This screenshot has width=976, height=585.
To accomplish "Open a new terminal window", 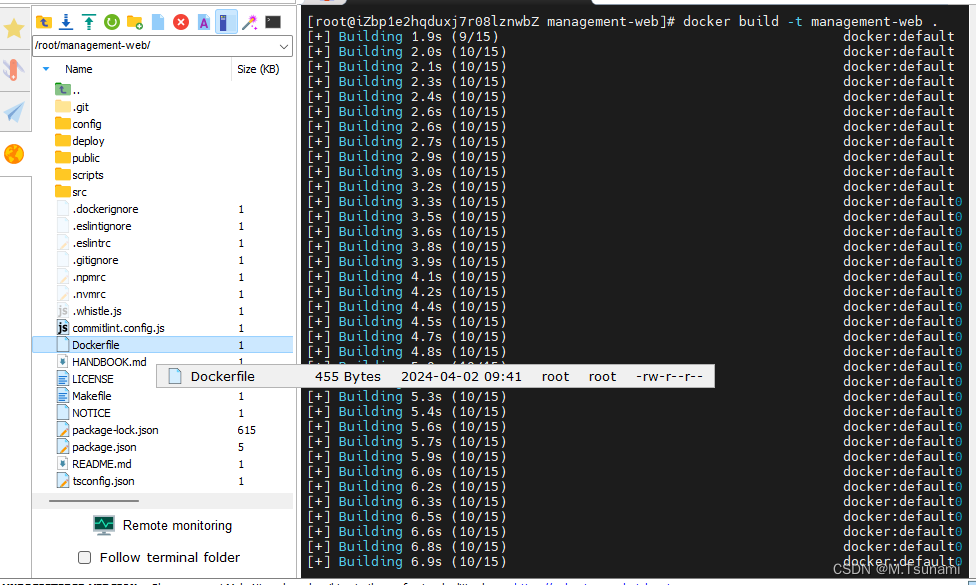I will [x=274, y=21].
